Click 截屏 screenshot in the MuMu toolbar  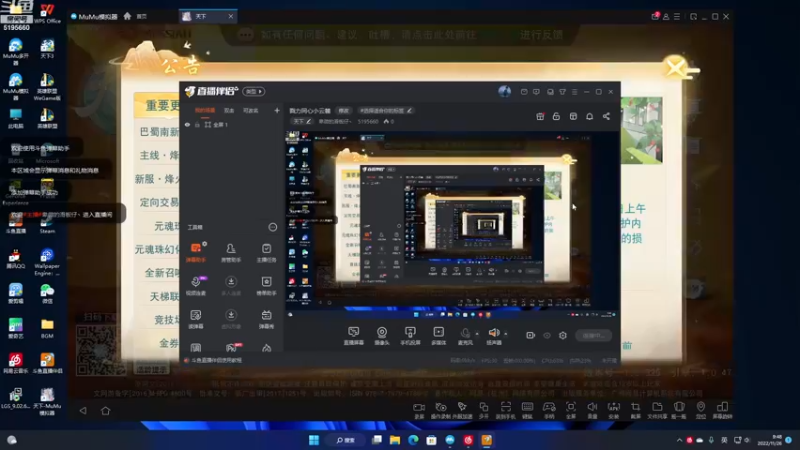point(636,410)
